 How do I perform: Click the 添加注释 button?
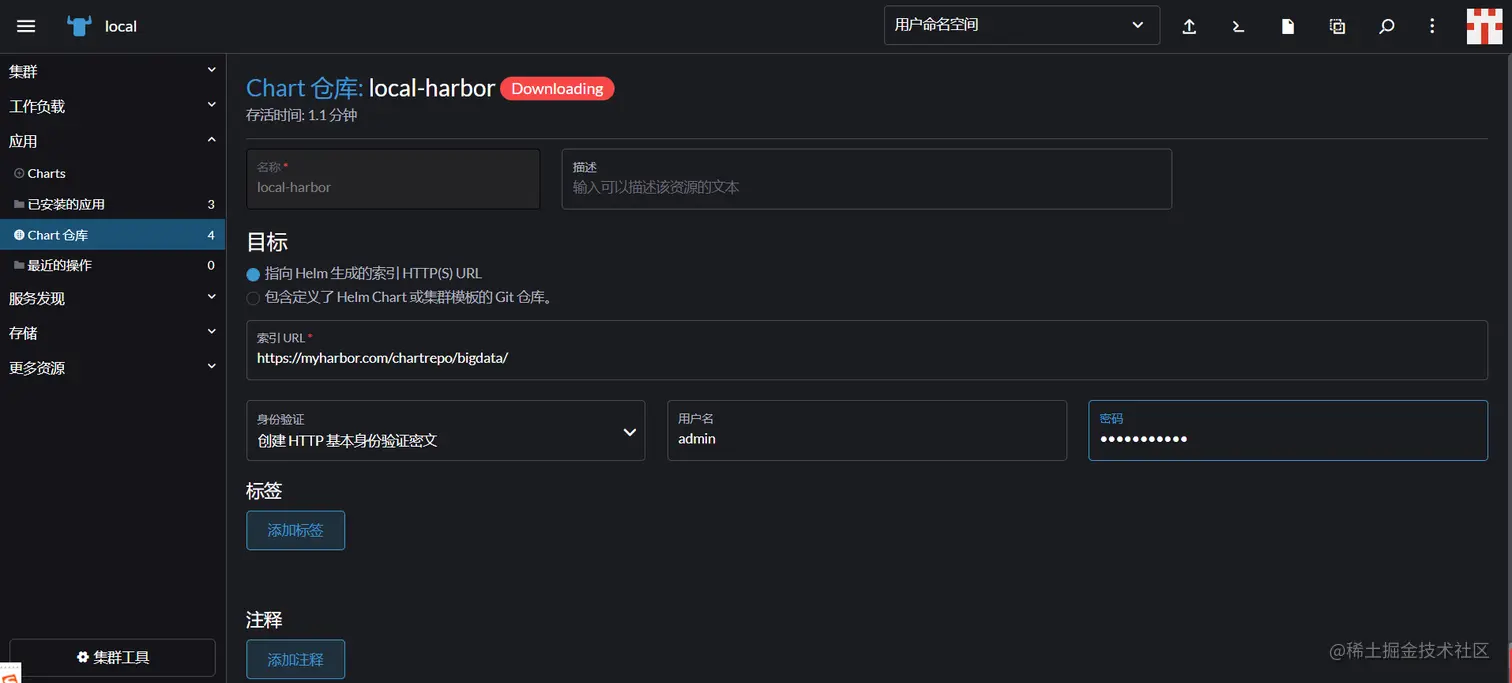point(296,660)
